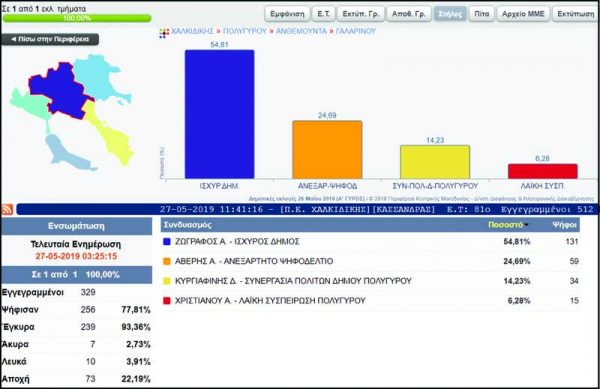Select the Στήλες chart view

tap(450, 14)
